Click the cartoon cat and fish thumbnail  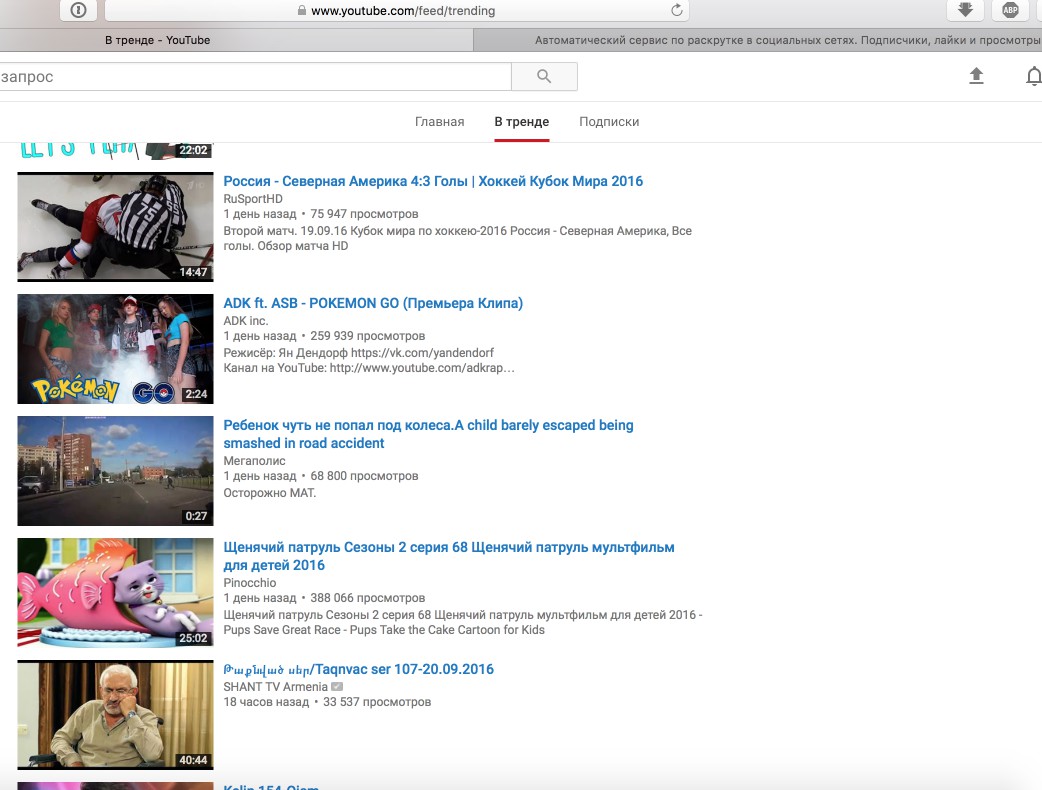[x=115, y=593]
